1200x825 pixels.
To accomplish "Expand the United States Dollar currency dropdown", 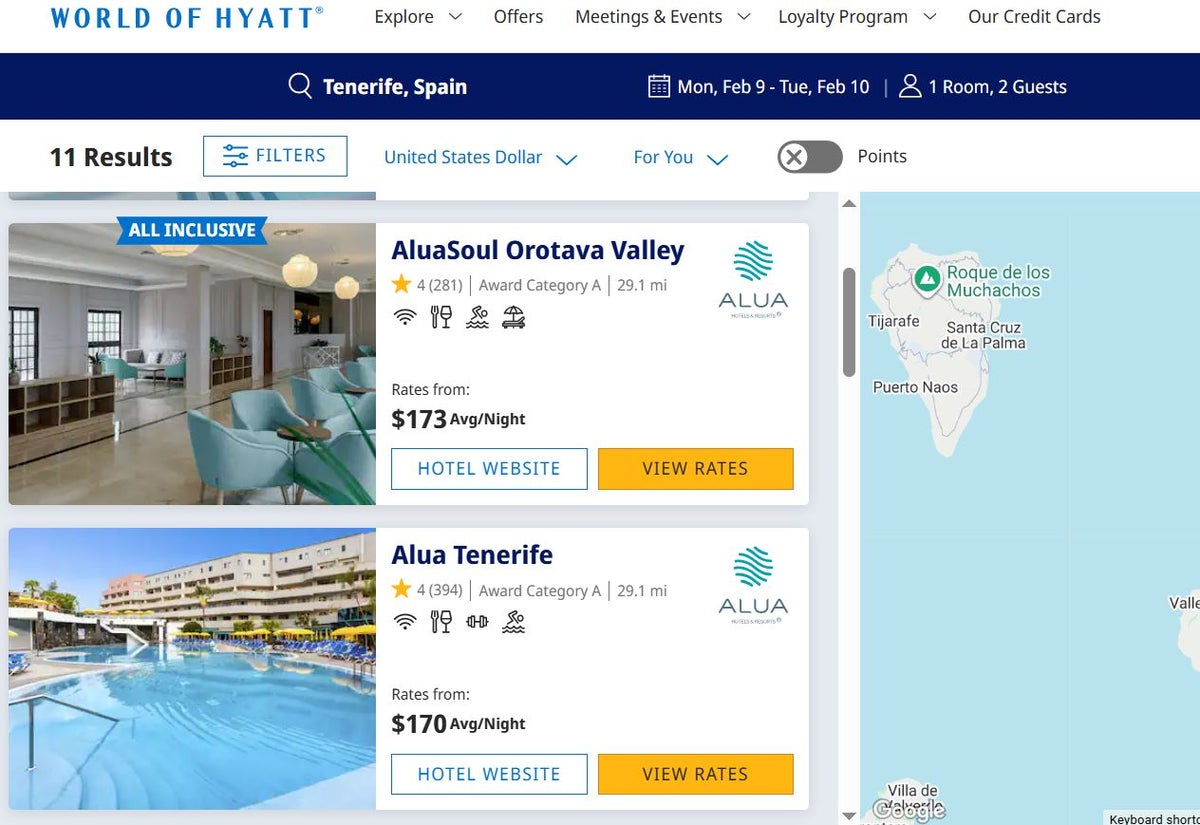I will (480, 157).
